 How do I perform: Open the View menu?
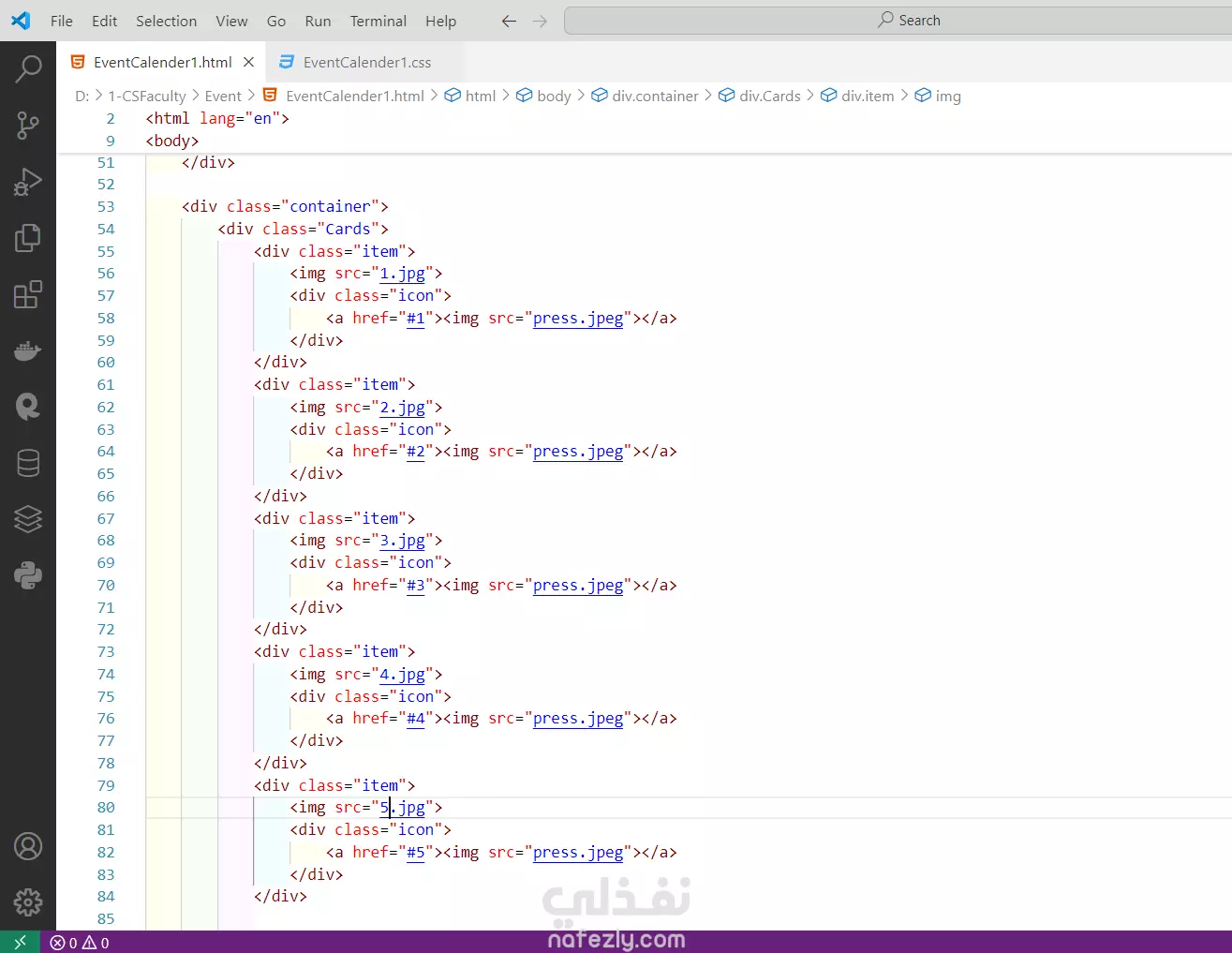click(x=231, y=21)
